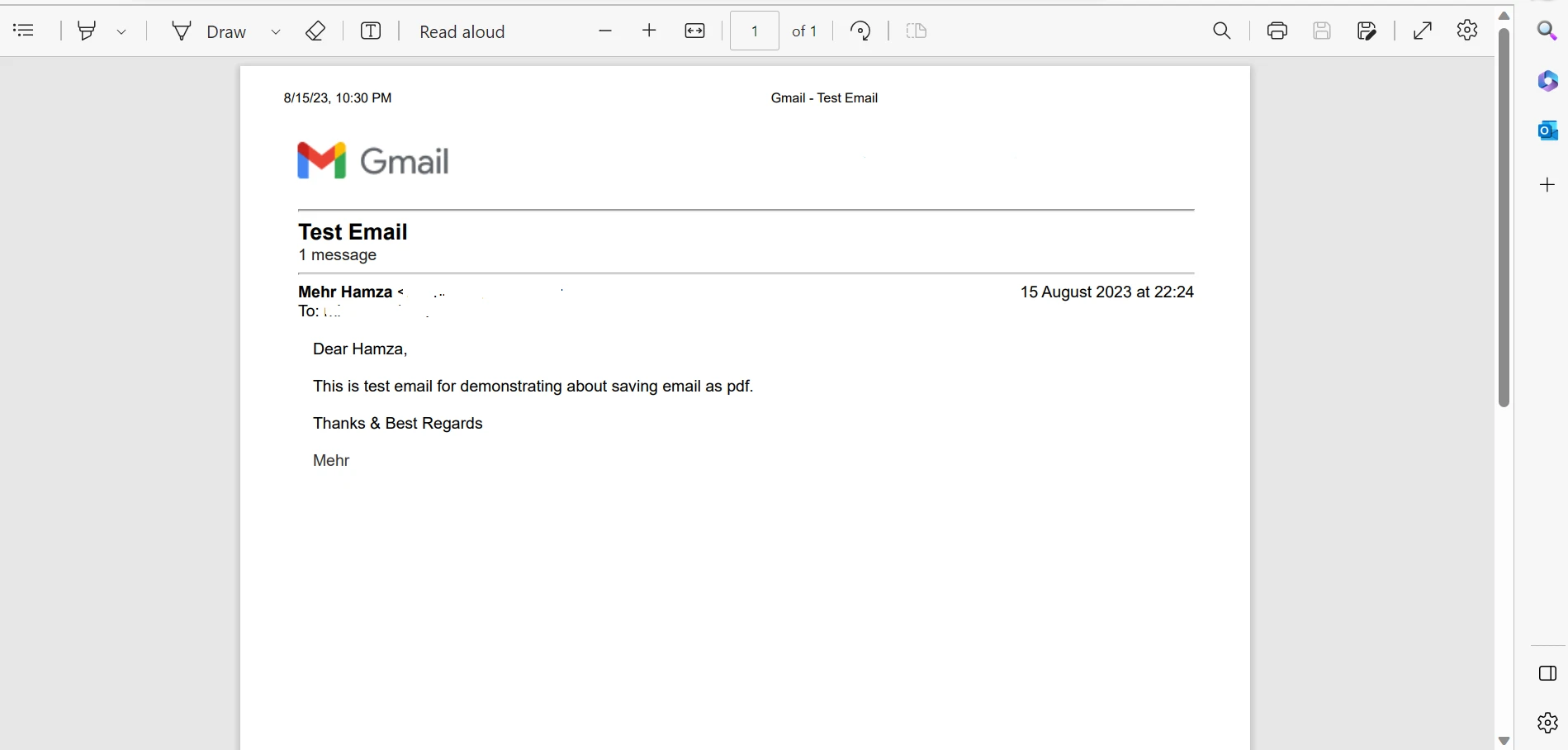Select the Highlight tool
Viewport: 1568px width, 750px height.
87,31
